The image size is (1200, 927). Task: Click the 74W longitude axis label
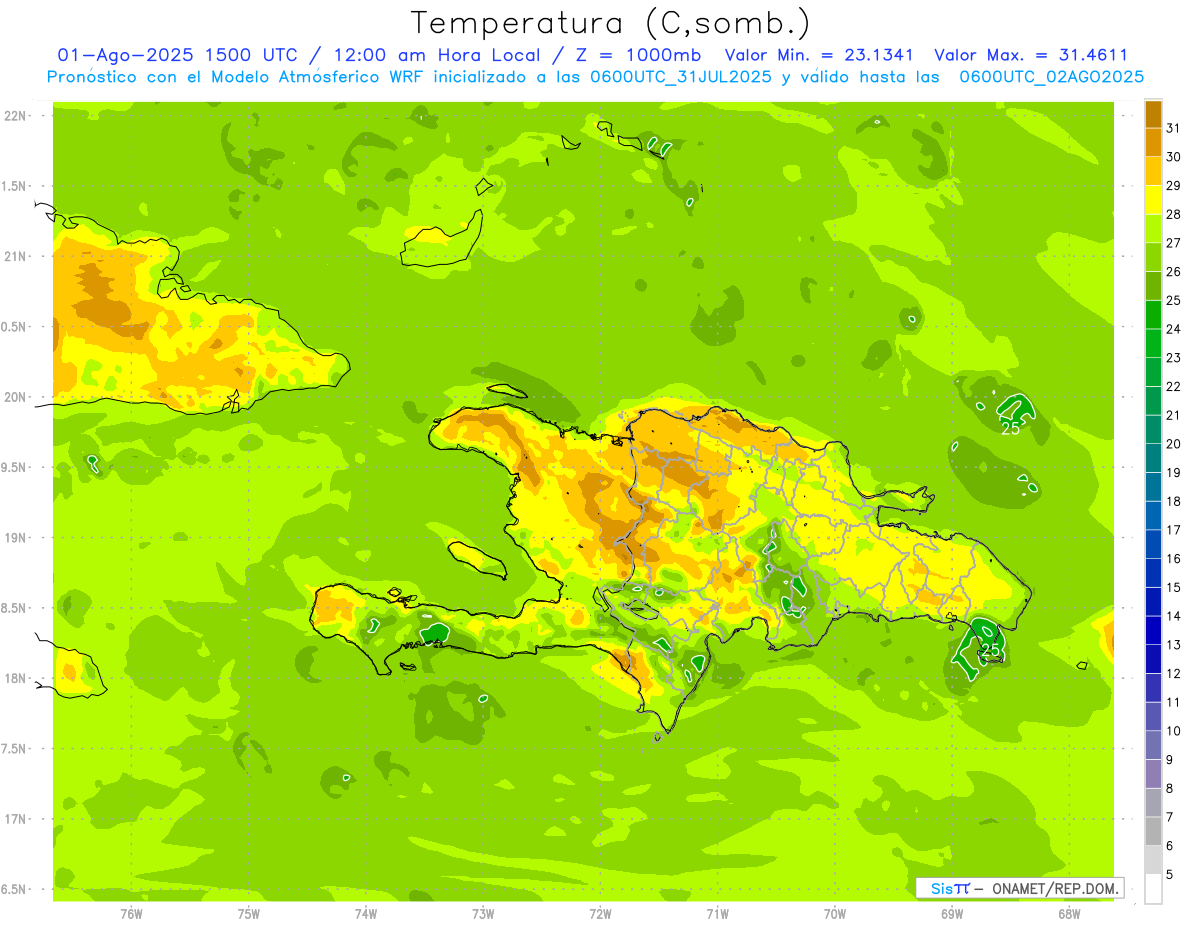click(x=366, y=914)
